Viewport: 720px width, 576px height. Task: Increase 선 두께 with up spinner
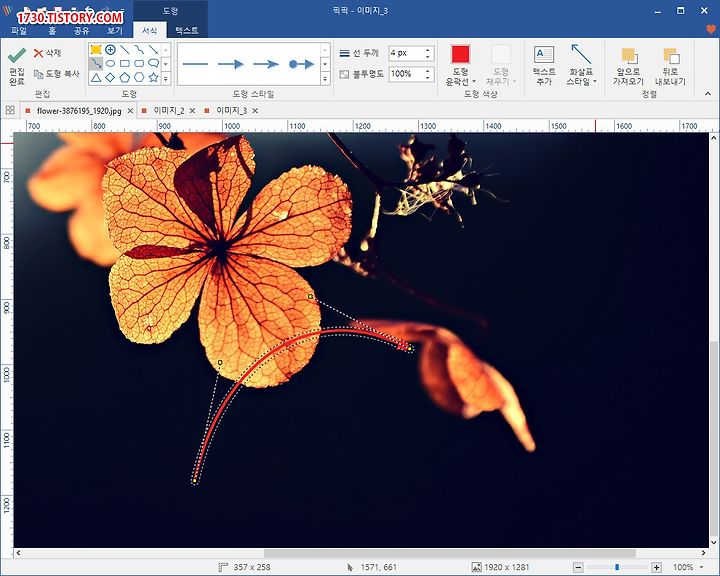pyautogui.click(x=428, y=50)
